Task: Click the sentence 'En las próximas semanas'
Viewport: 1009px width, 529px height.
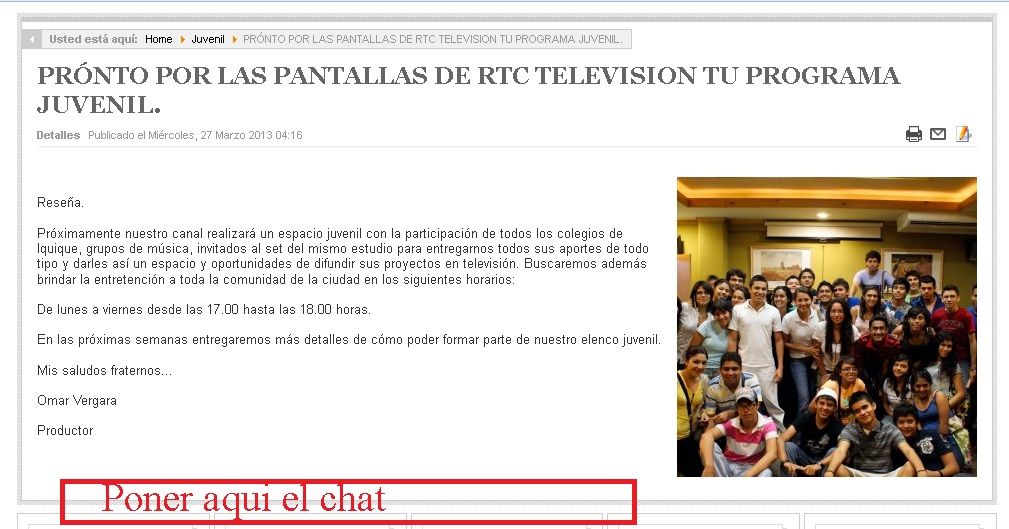Action: [x=349, y=340]
